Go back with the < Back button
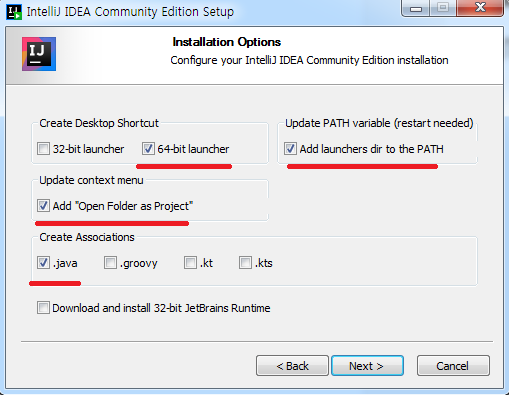 click(292, 366)
